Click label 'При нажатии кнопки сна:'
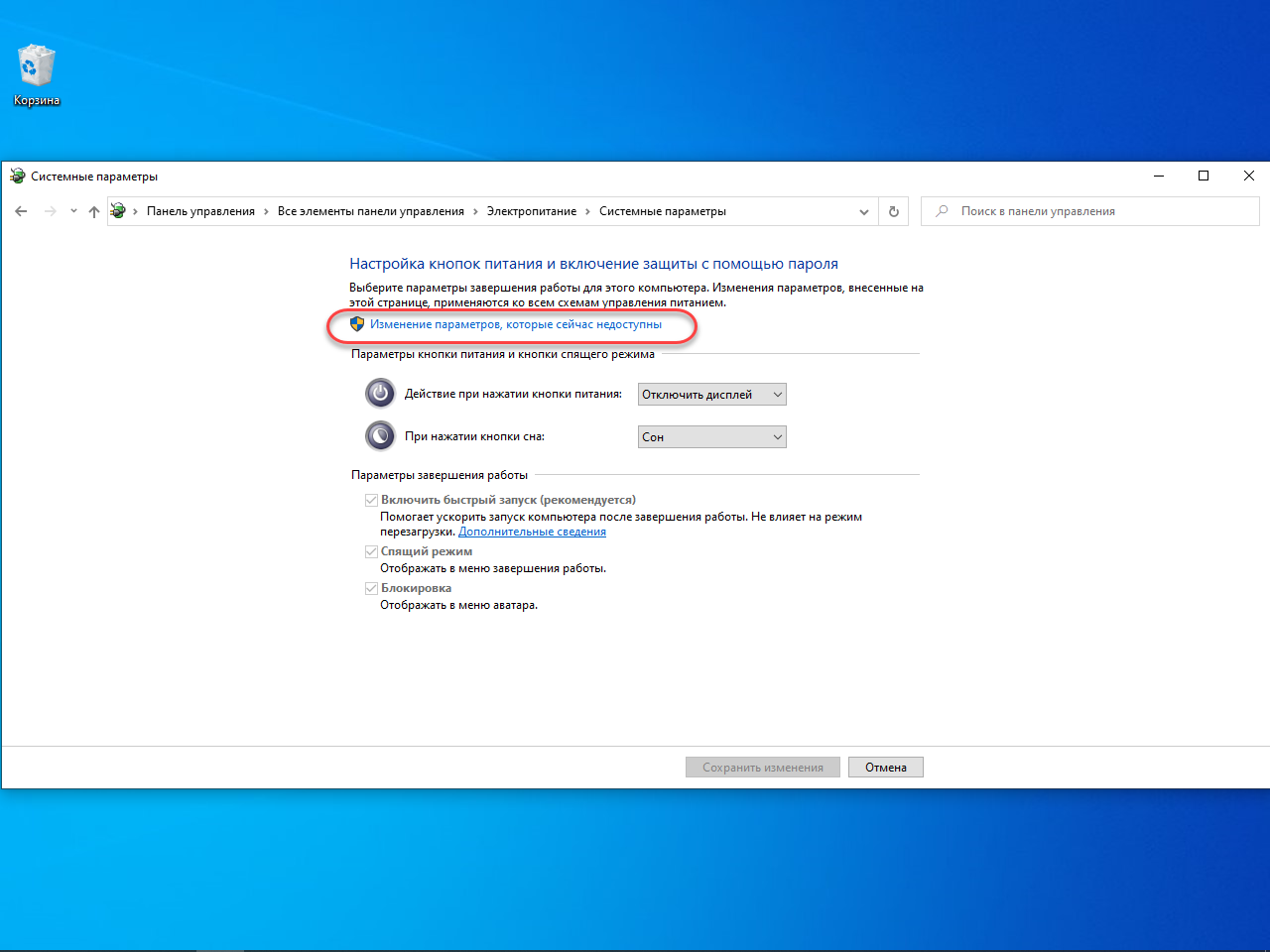 (x=474, y=436)
